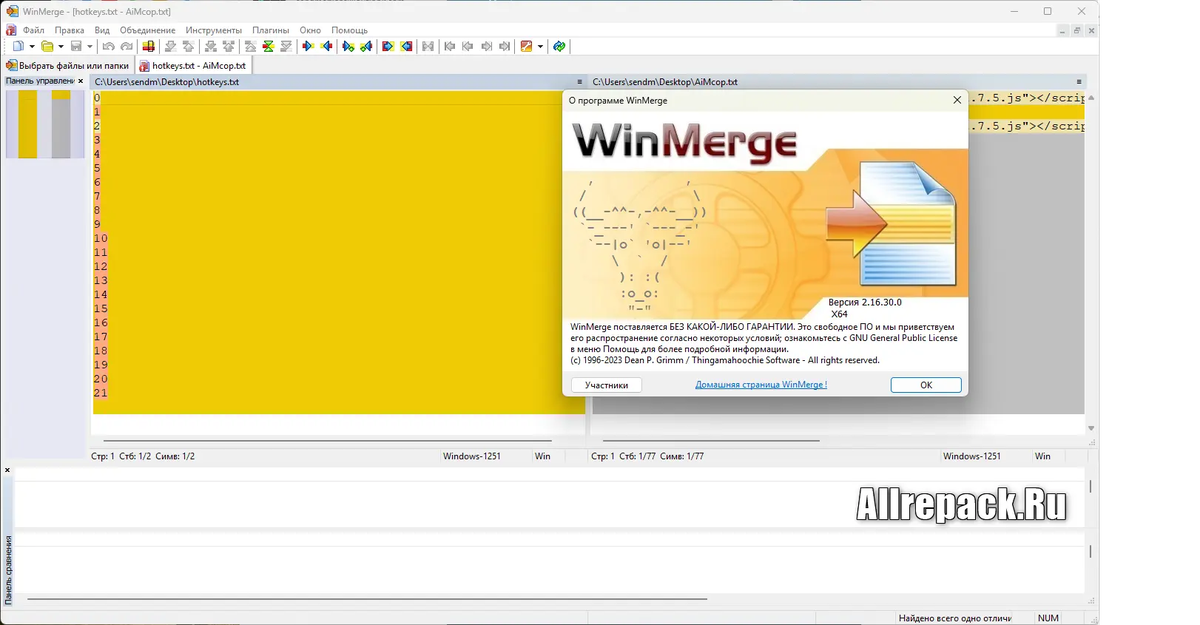Click the Open folder toolbar icon

46,46
